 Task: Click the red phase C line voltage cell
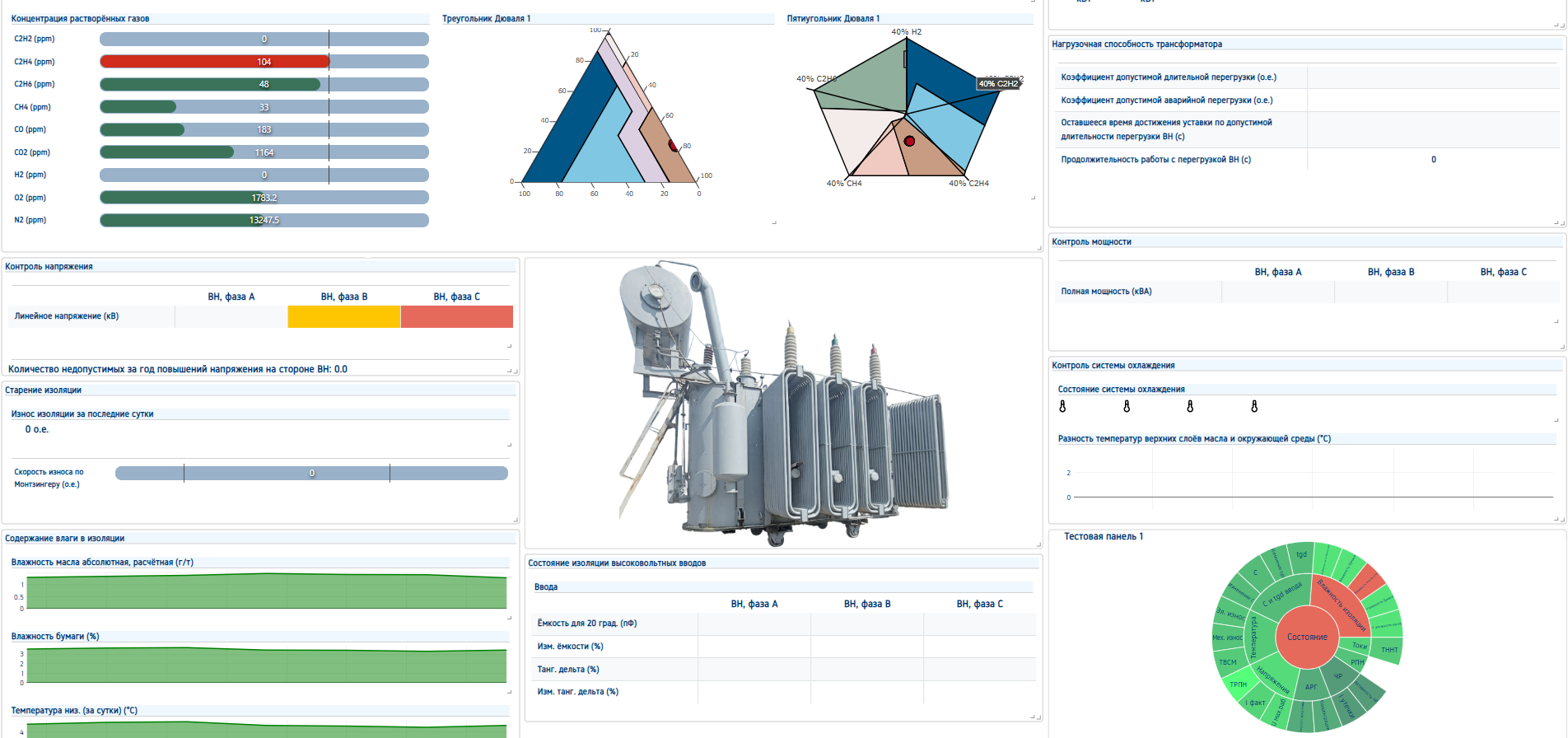click(x=457, y=316)
